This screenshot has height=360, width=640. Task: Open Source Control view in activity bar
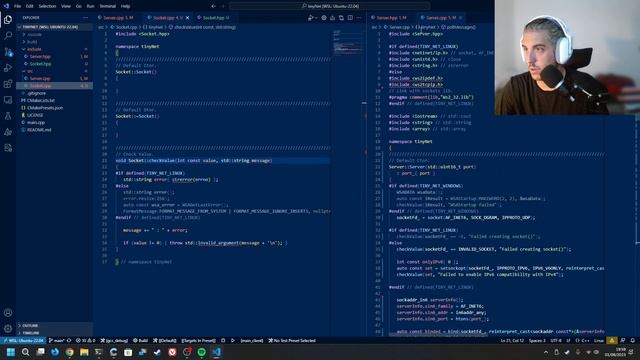(x=8, y=52)
